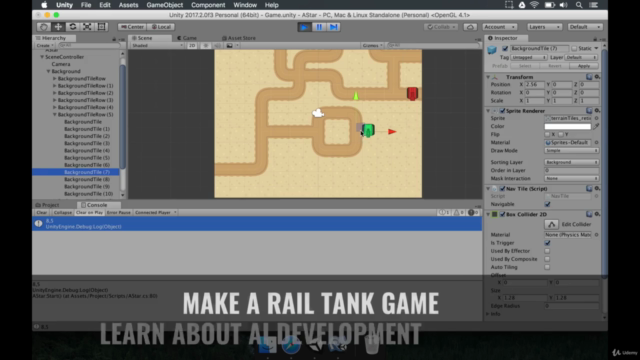Open Transform component gear menu
Image resolution: width=640 pixels, height=360 pixels.
click(597, 77)
